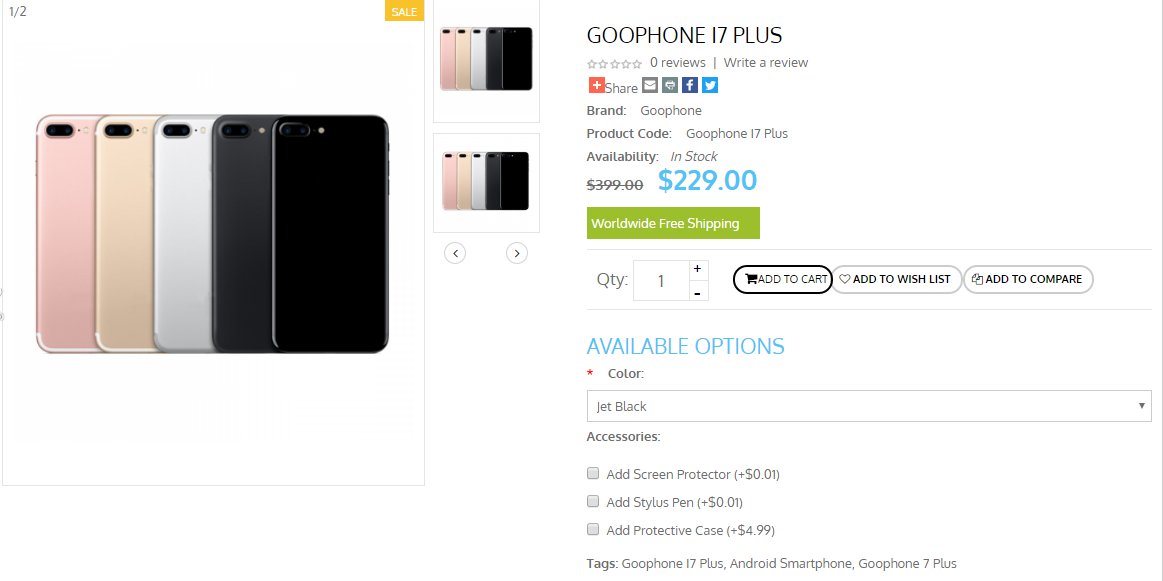The height and width of the screenshot is (581, 1163).
Task: Share on Facebook icon
Action: pos(690,86)
